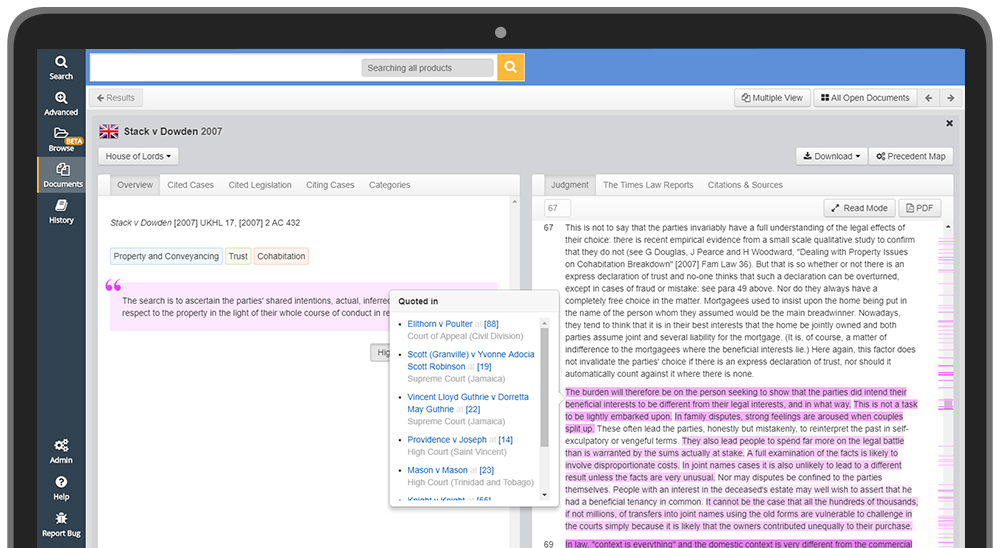Click the UK flag icon

[x=109, y=131]
